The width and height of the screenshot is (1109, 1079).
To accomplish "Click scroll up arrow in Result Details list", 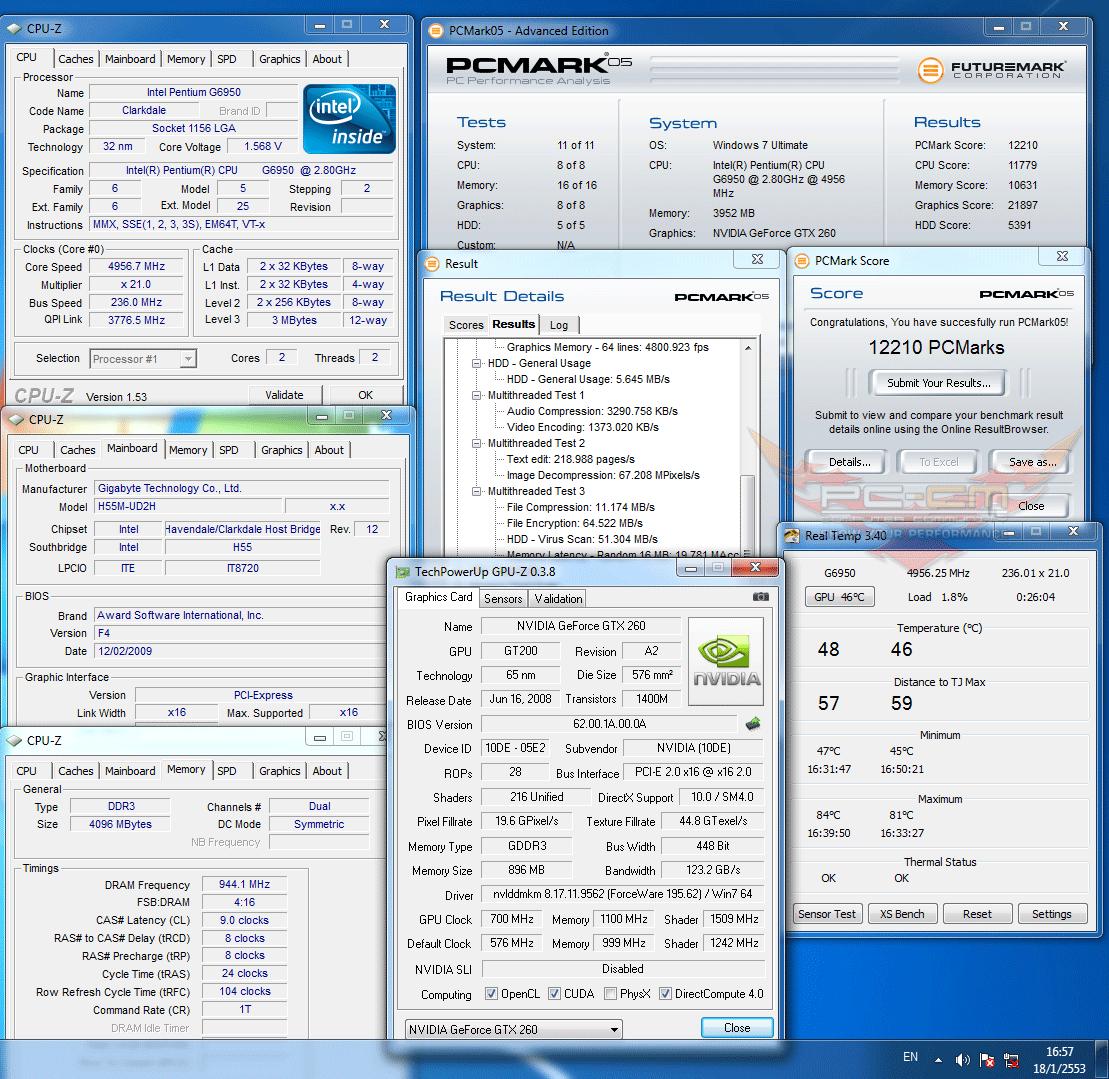I will click(748, 348).
